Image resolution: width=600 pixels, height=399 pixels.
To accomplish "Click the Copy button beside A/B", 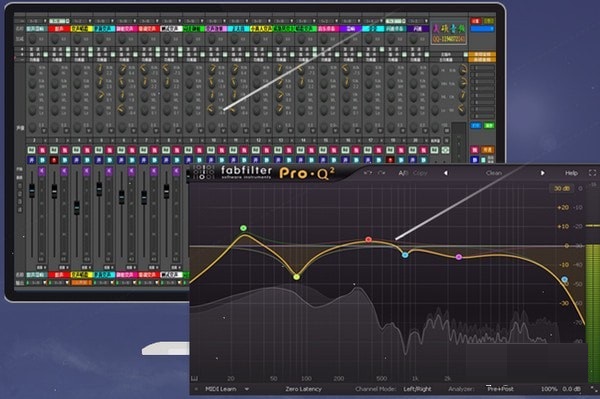I will coord(420,173).
